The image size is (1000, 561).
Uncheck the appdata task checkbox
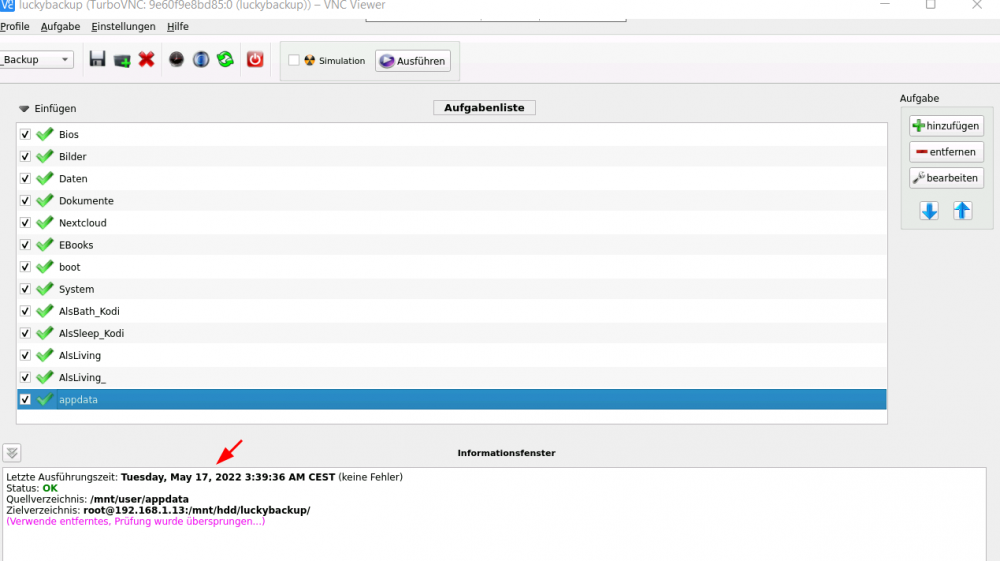pyautogui.click(x=25, y=399)
